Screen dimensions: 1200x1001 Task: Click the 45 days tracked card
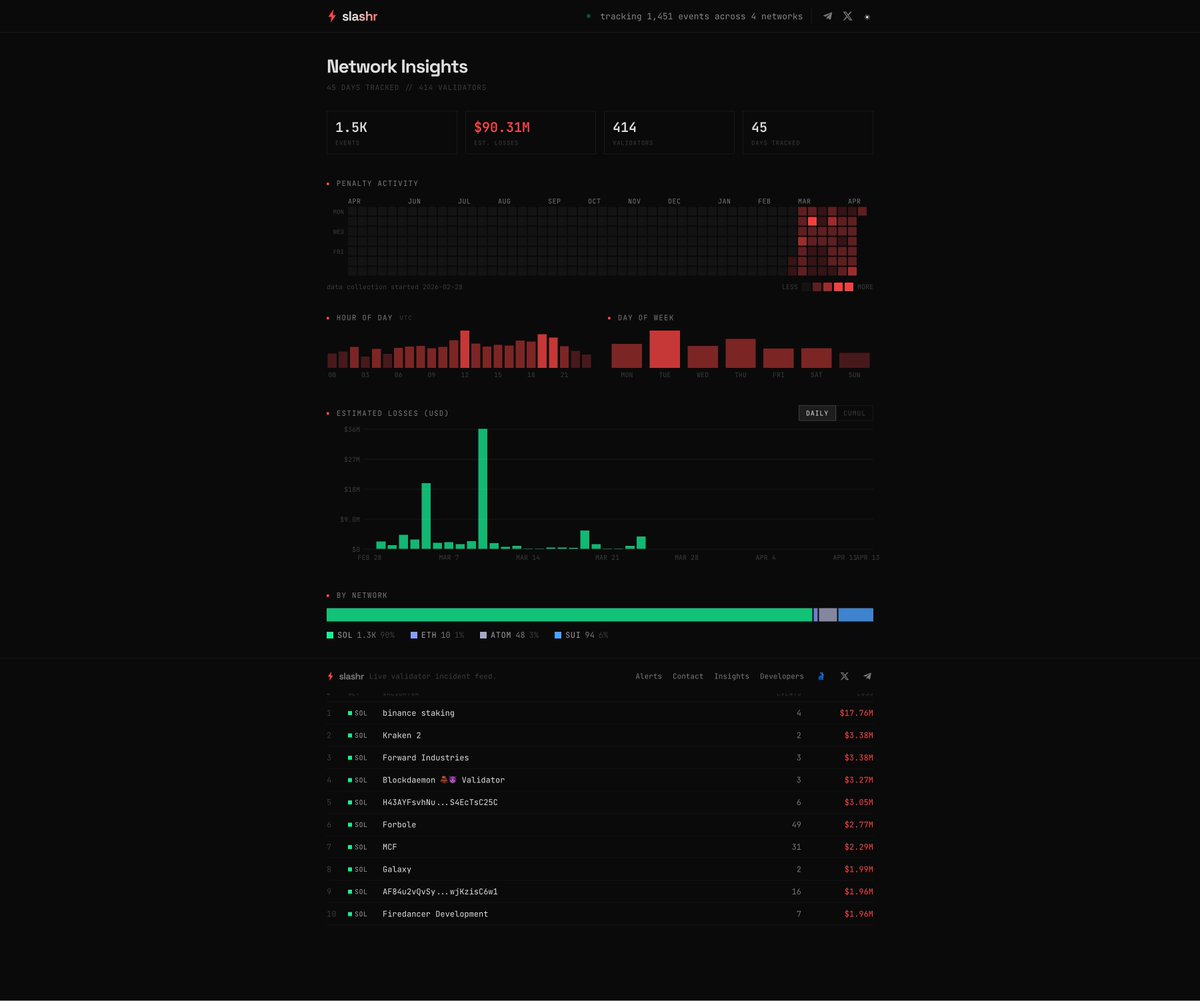point(808,132)
